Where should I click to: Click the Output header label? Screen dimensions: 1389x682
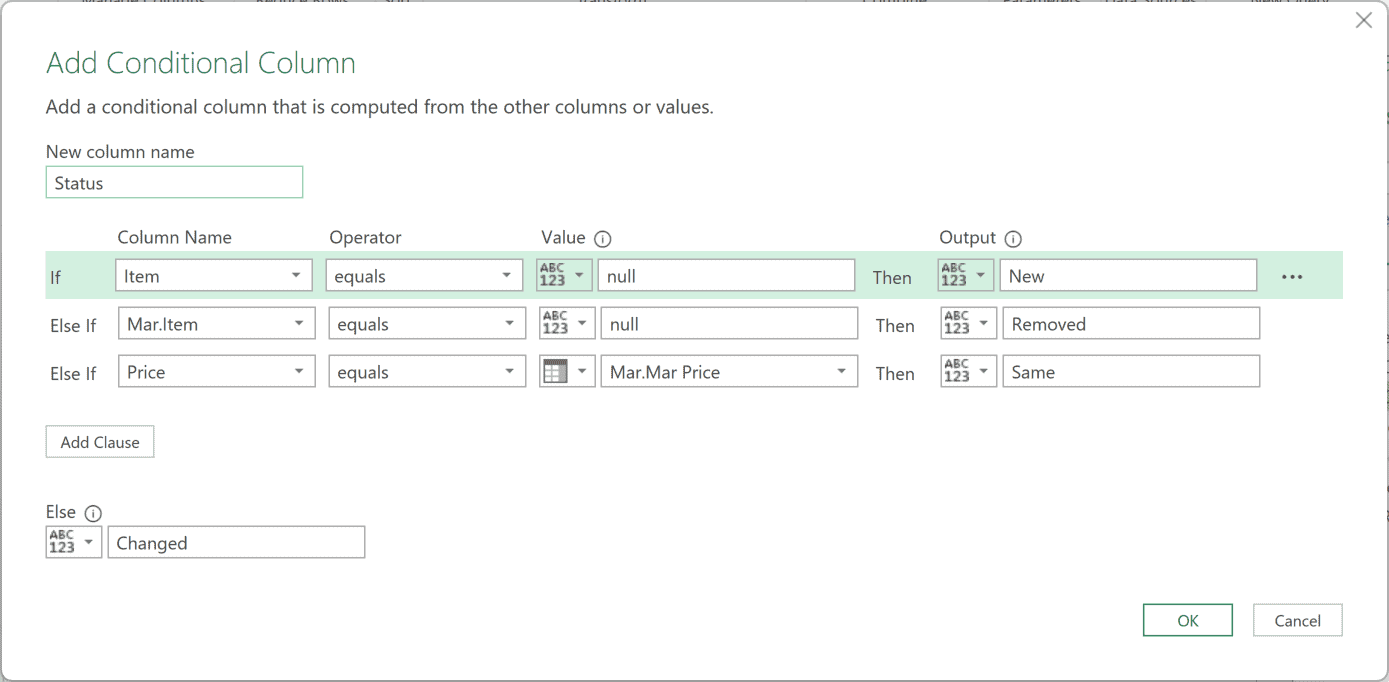[x=967, y=238]
